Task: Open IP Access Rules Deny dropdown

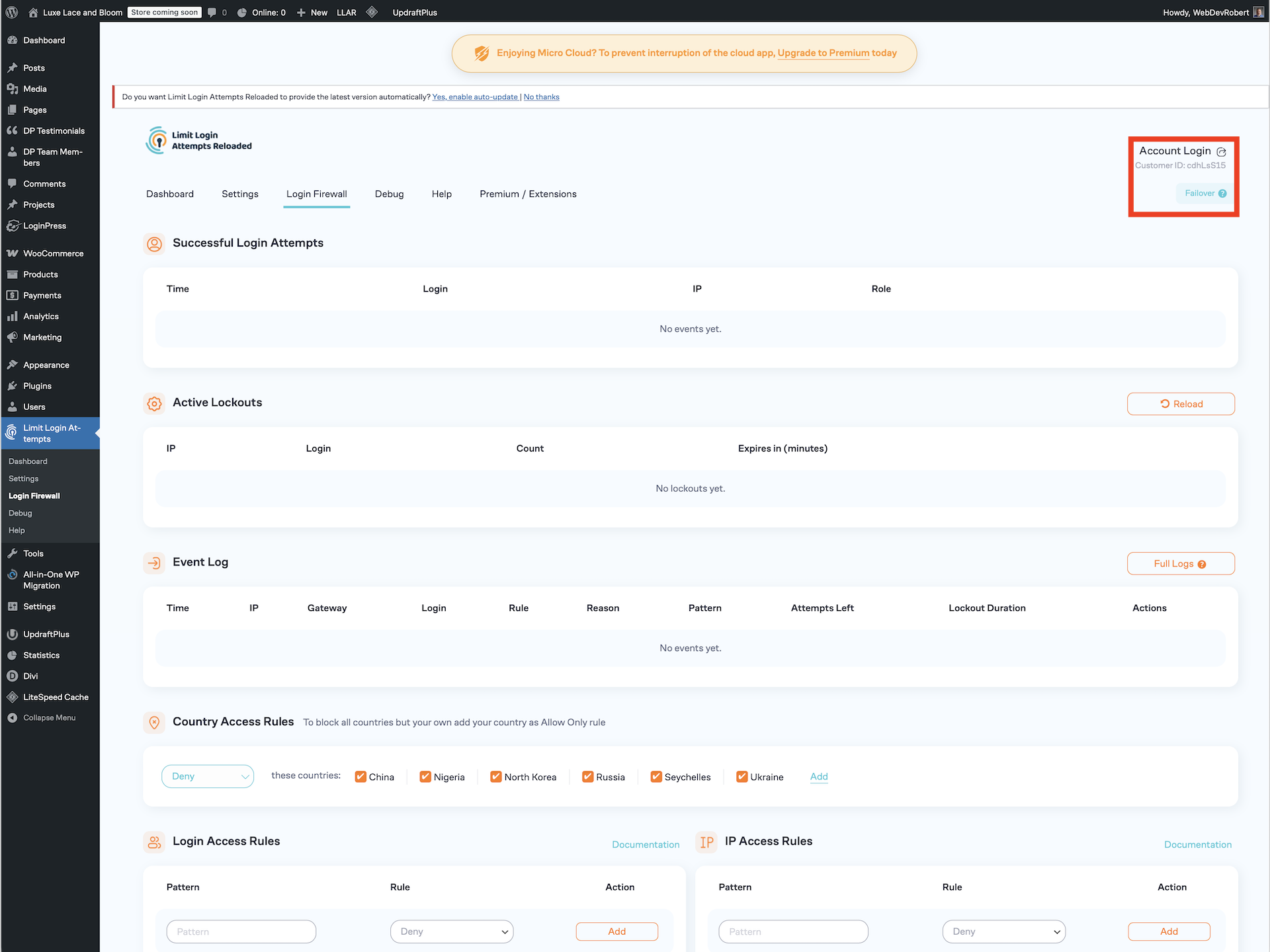Action: (1003, 932)
